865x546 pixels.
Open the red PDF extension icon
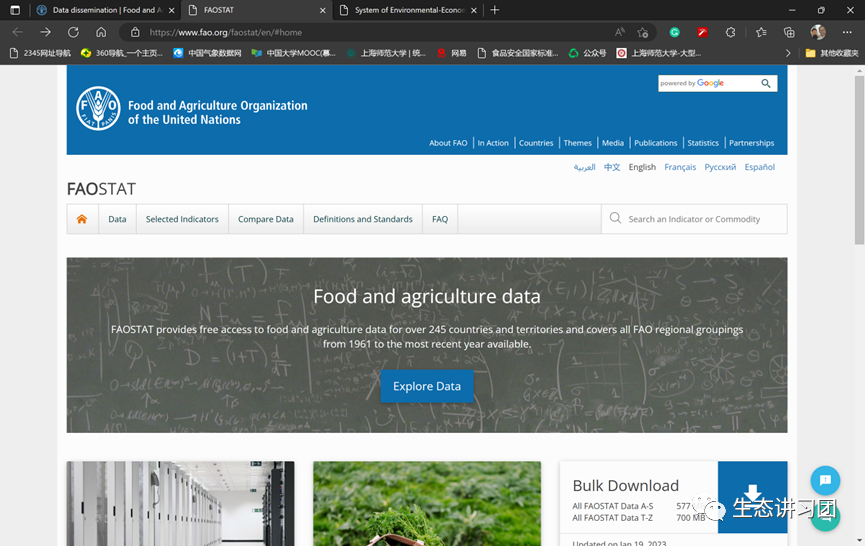coord(702,33)
